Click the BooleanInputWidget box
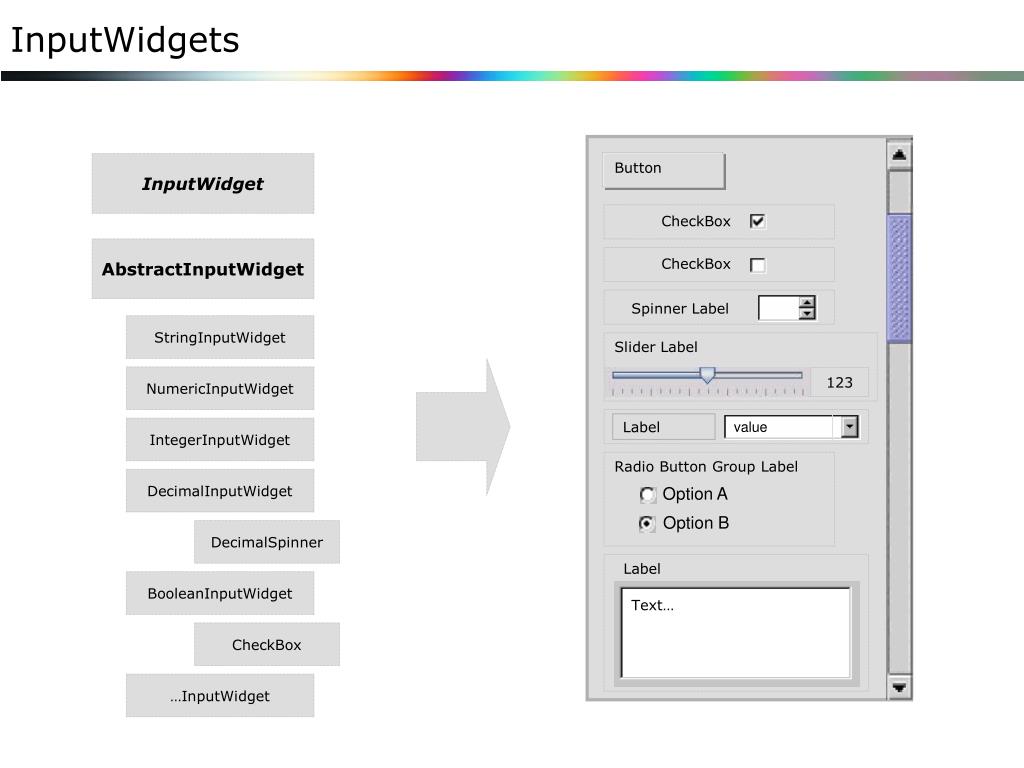 (220, 594)
